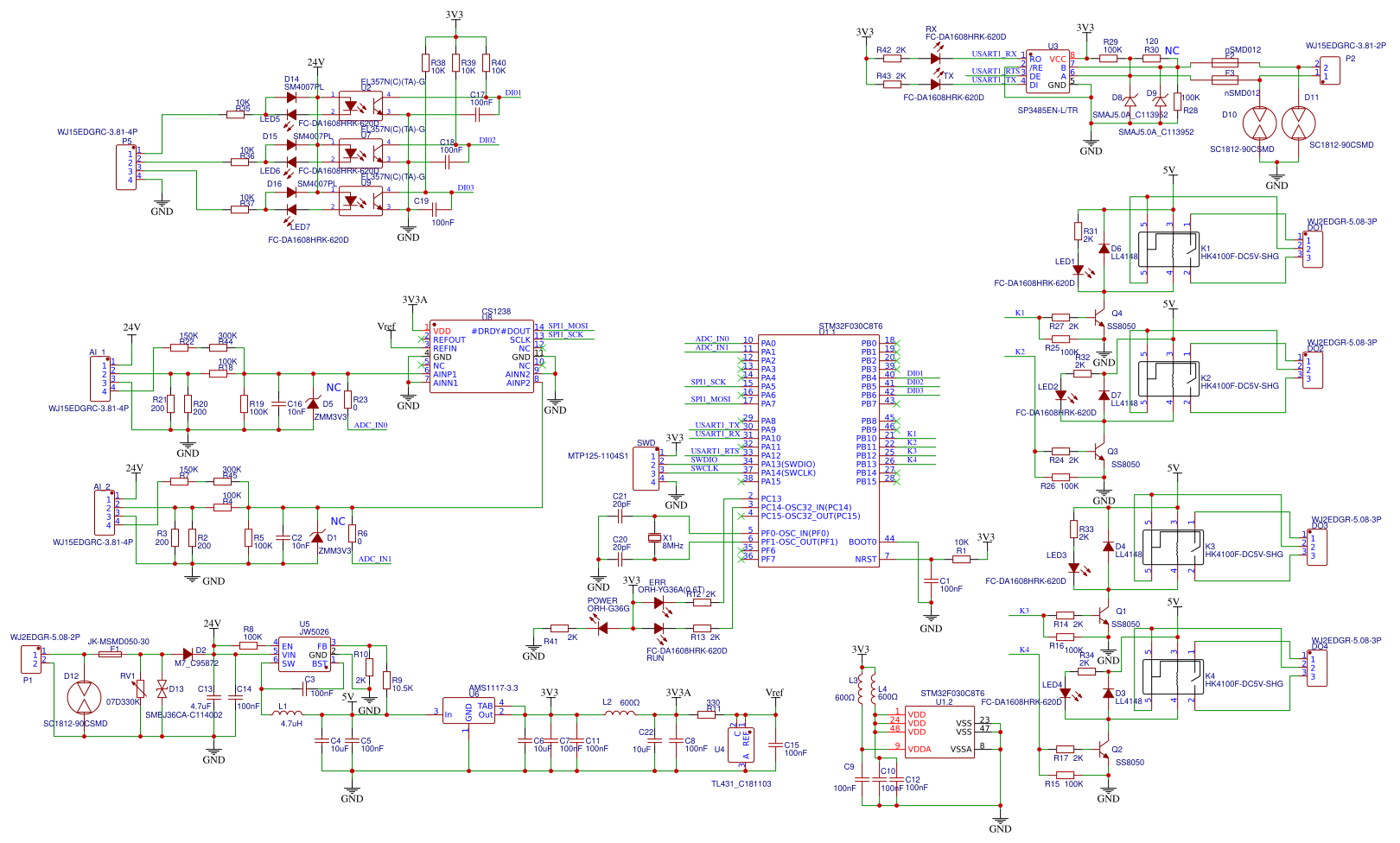The width and height of the screenshot is (1400, 843).
Task: Click the D2 rectifier diode symbol
Action: (188, 654)
